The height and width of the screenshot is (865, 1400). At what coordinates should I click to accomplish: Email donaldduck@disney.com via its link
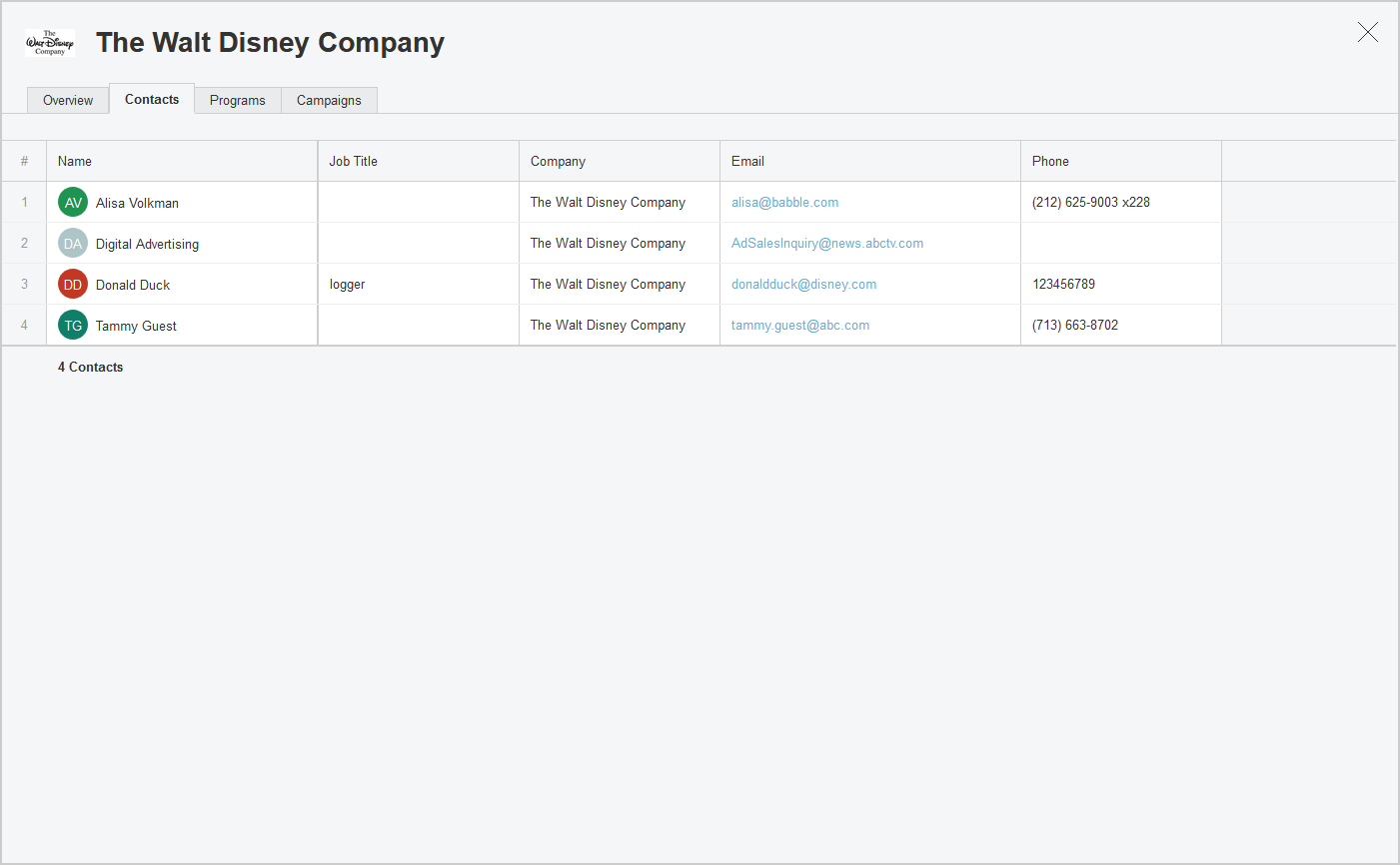pos(803,285)
